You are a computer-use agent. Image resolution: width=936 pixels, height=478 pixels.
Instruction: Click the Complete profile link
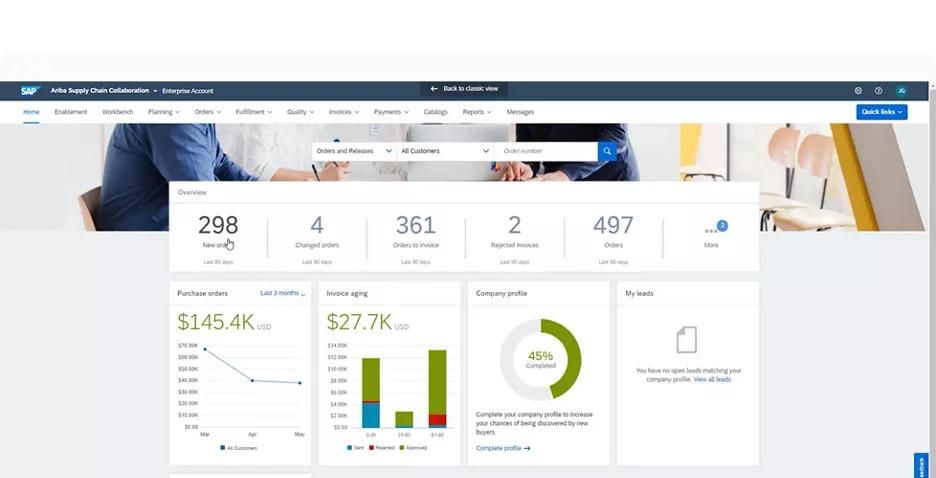coord(503,448)
